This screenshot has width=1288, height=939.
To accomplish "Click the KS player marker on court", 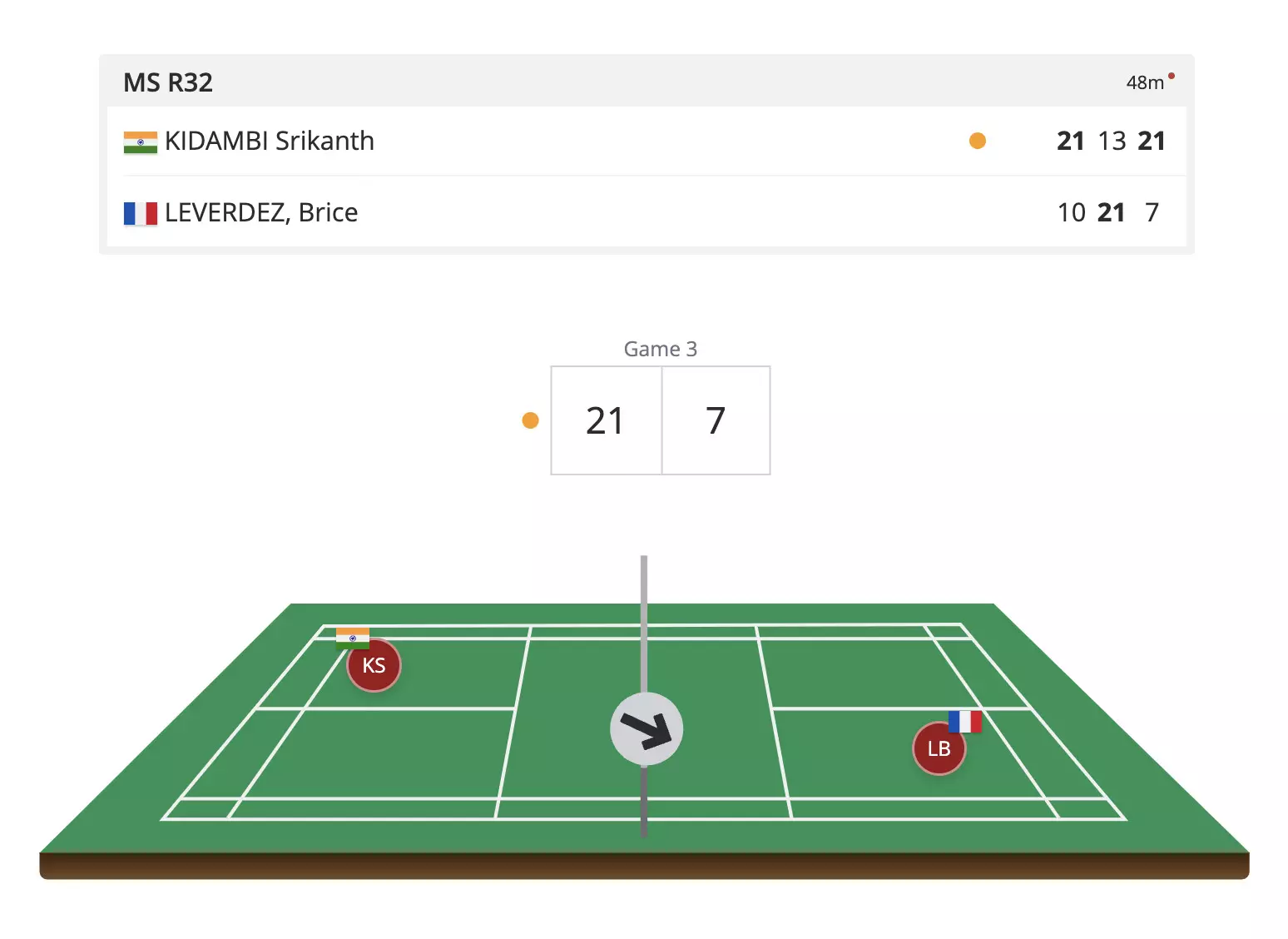I will coord(374,666).
